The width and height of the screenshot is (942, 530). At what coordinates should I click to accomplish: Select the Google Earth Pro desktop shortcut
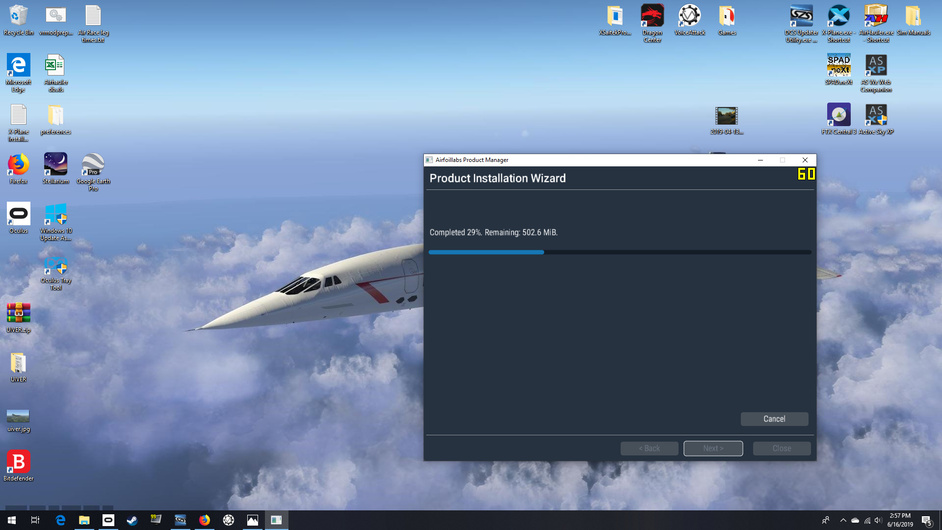click(x=93, y=172)
